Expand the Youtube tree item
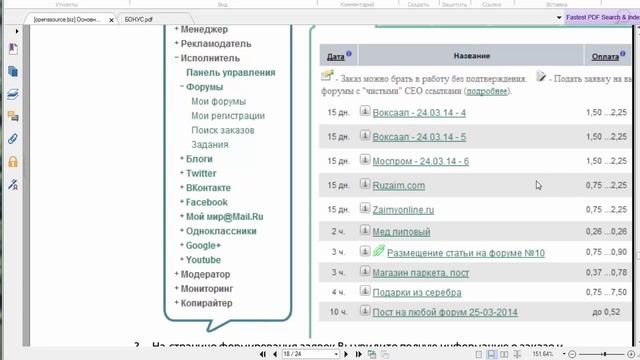Screen dimensions: 640x360 pyautogui.click(x=182, y=259)
